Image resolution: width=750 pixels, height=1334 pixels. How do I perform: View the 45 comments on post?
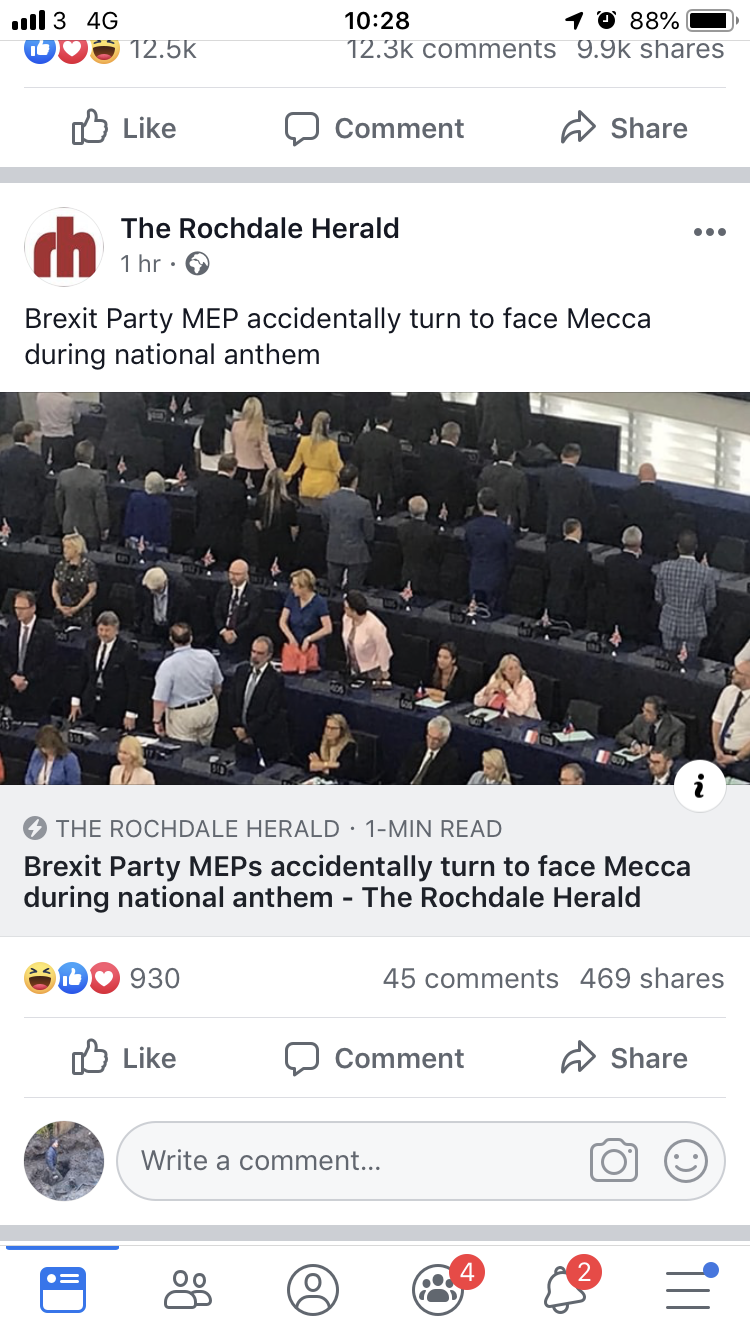click(x=470, y=978)
